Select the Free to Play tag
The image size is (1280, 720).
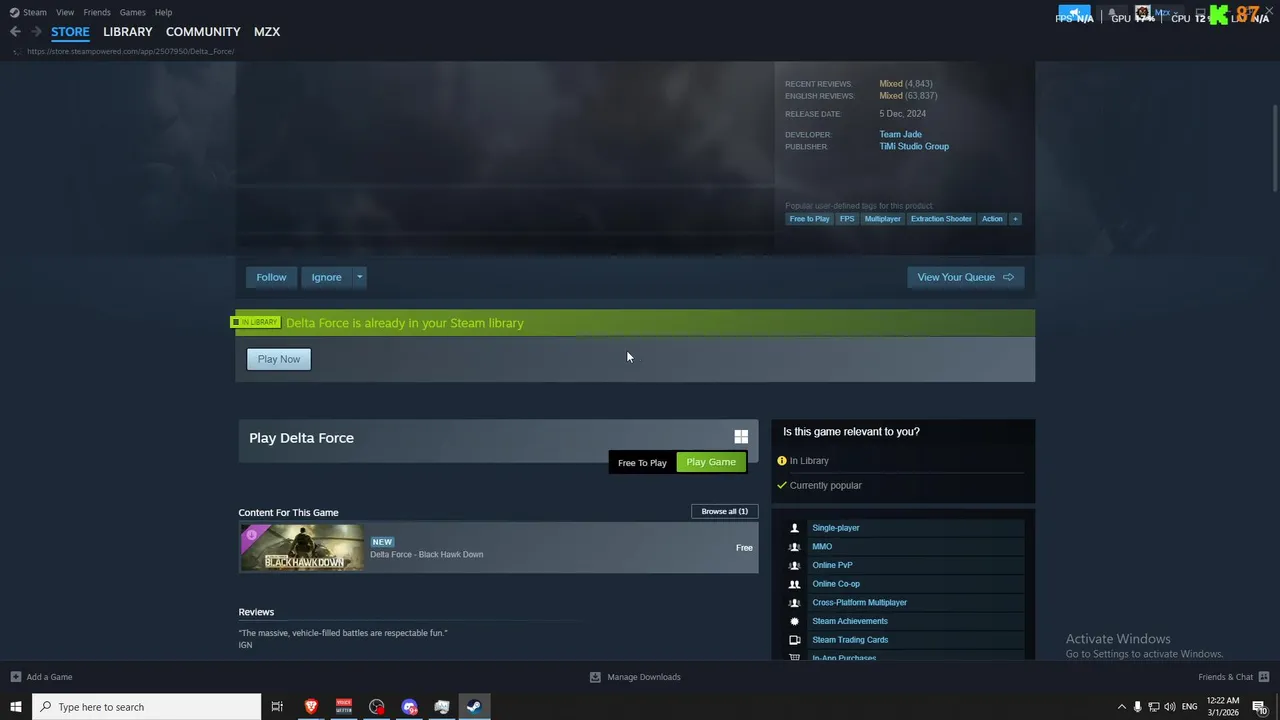coord(809,219)
